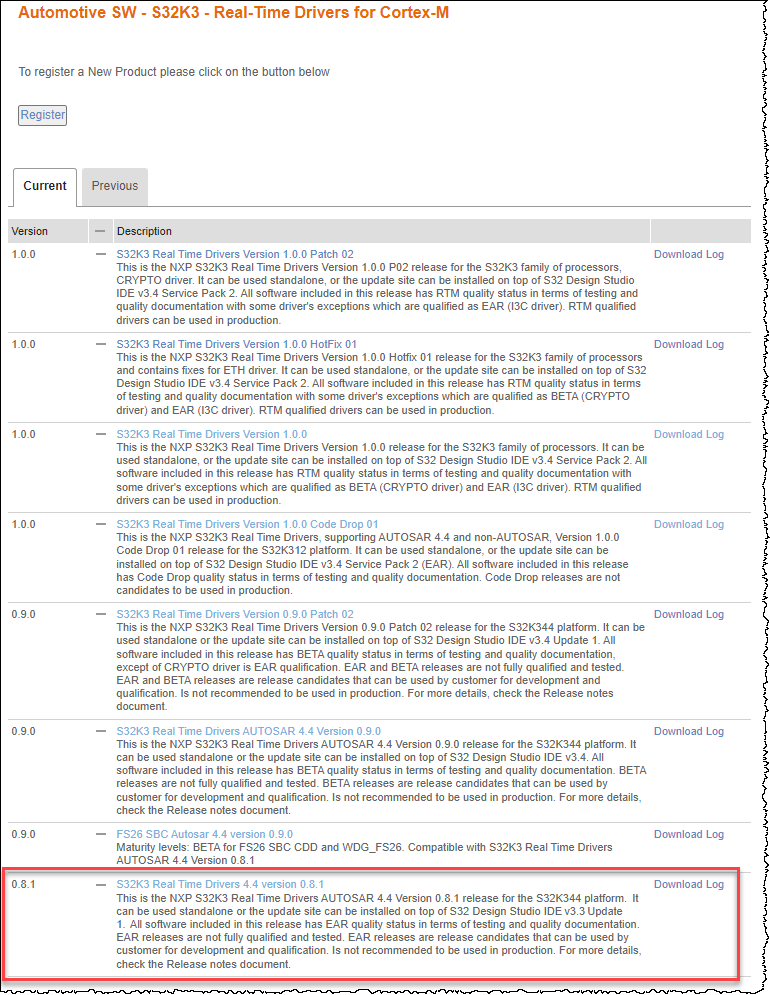Collapse the 1.0.0 Patch 02 row dash
This screenshot has height=995, width=770.
tap(100, 254)
